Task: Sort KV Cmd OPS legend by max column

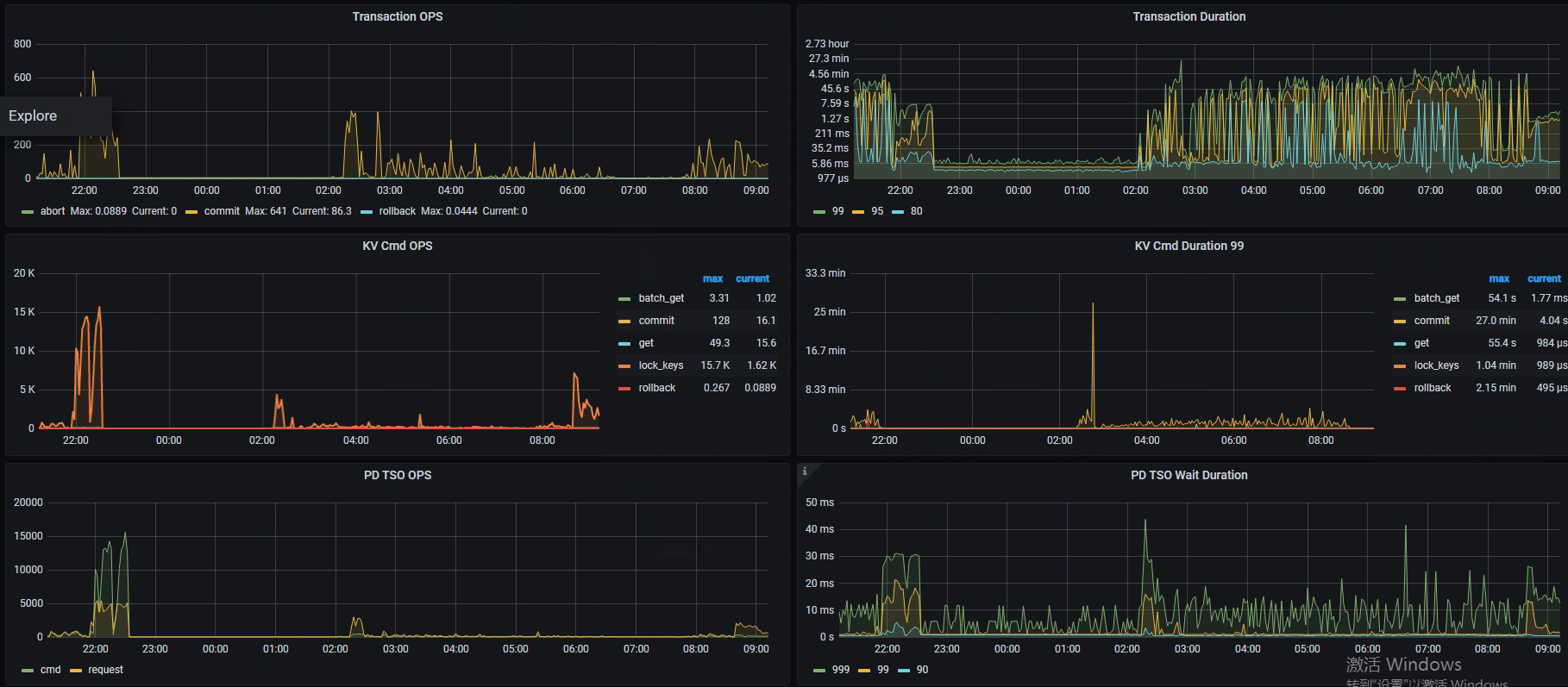Action: 712,278
